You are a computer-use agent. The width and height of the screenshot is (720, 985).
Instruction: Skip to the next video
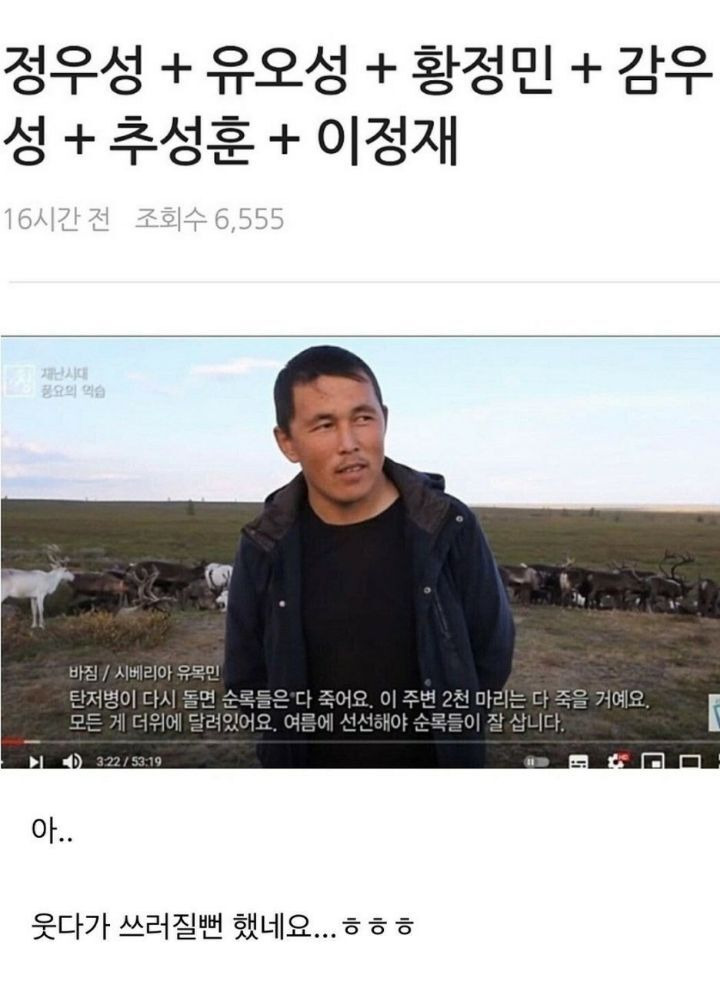(x=36, y=761)
